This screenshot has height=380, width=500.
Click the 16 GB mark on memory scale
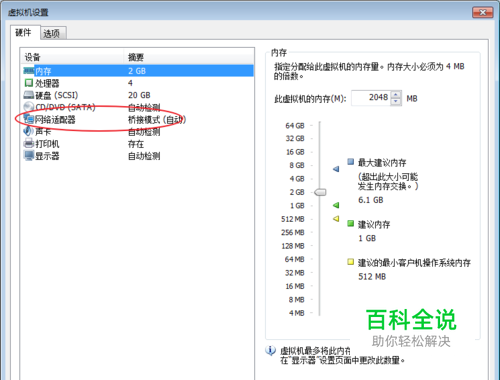(295, 152)
